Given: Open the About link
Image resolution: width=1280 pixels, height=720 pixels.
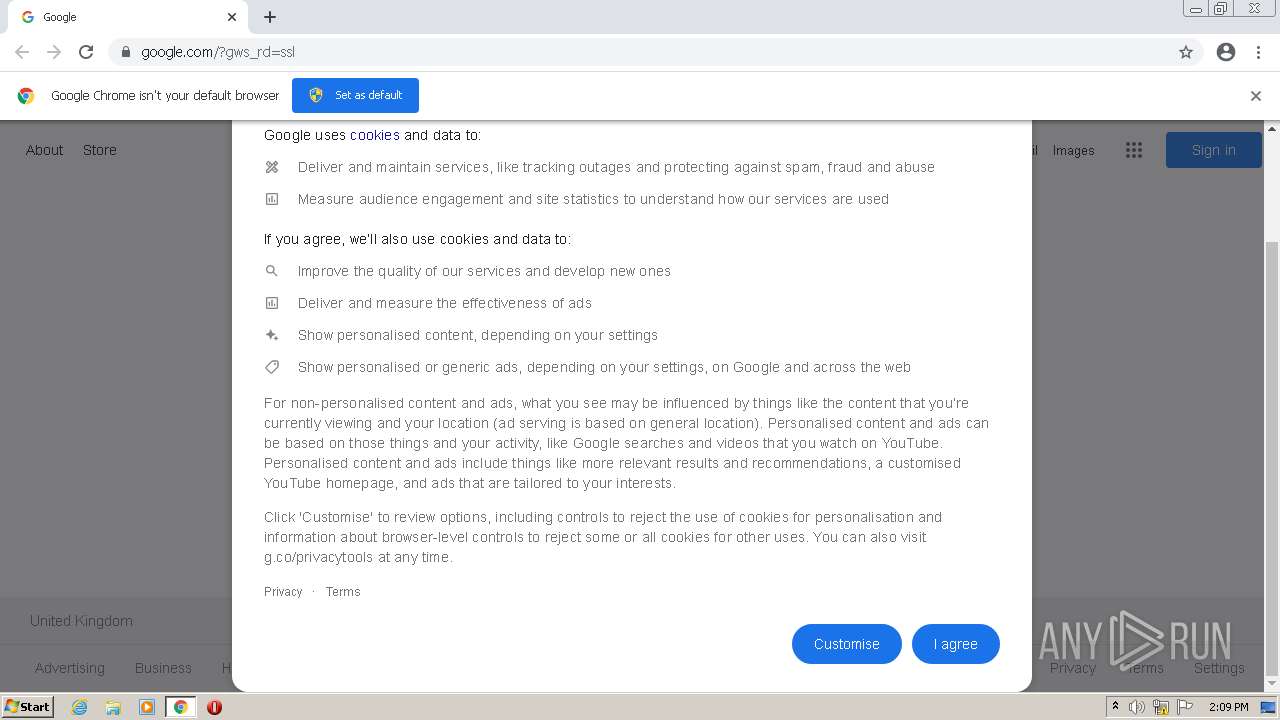Looking at the screenshot, I should (x=44, y=150).
